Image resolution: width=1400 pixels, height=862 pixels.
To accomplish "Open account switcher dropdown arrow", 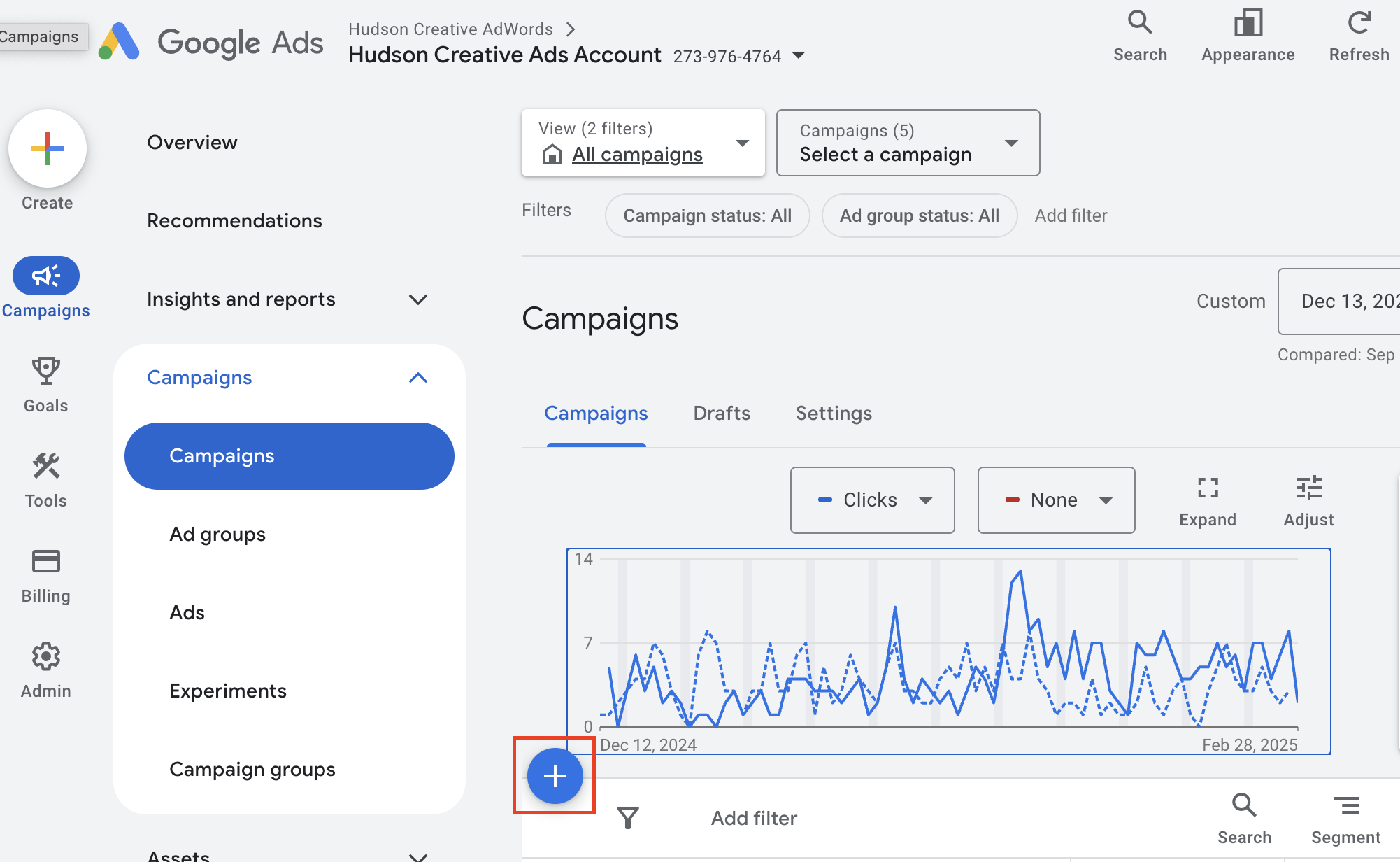I will [799, 55].
